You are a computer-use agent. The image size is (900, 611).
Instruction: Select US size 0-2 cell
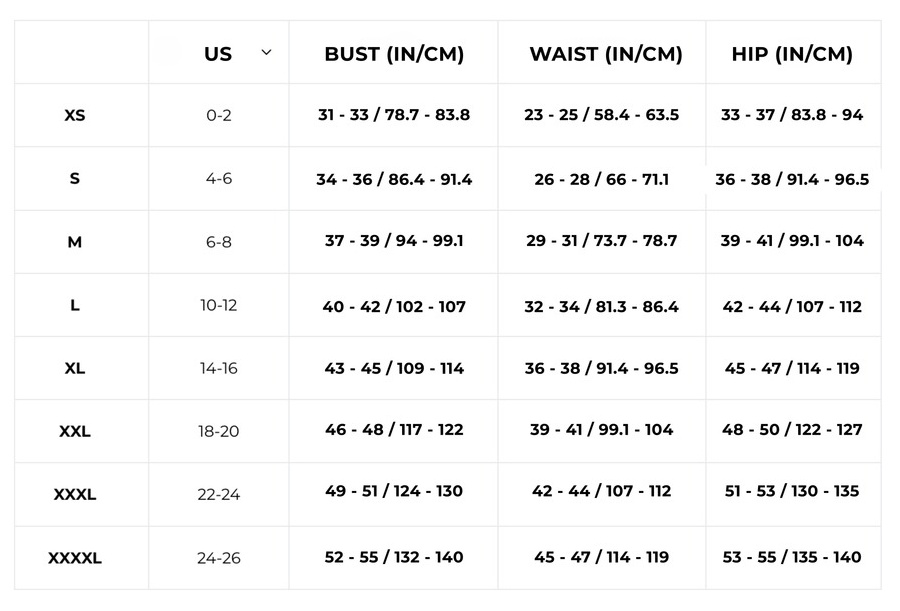pos(219,115)
